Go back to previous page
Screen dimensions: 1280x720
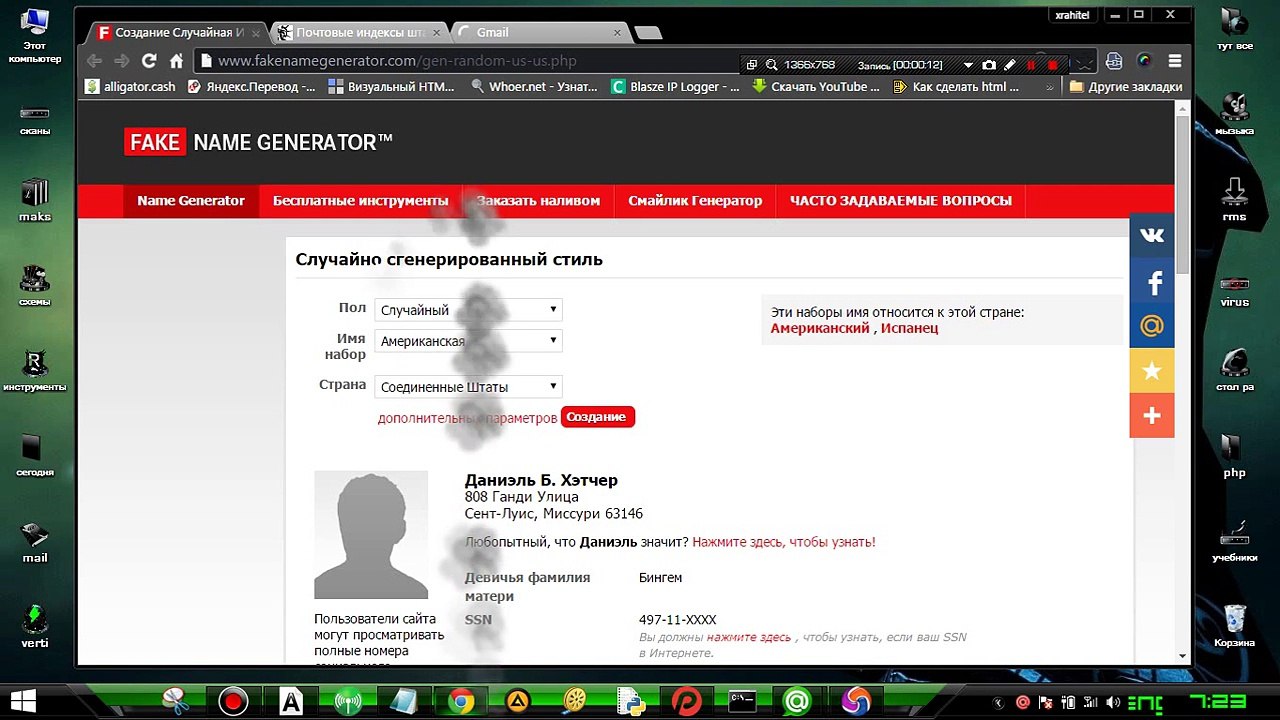coord(94,61)
